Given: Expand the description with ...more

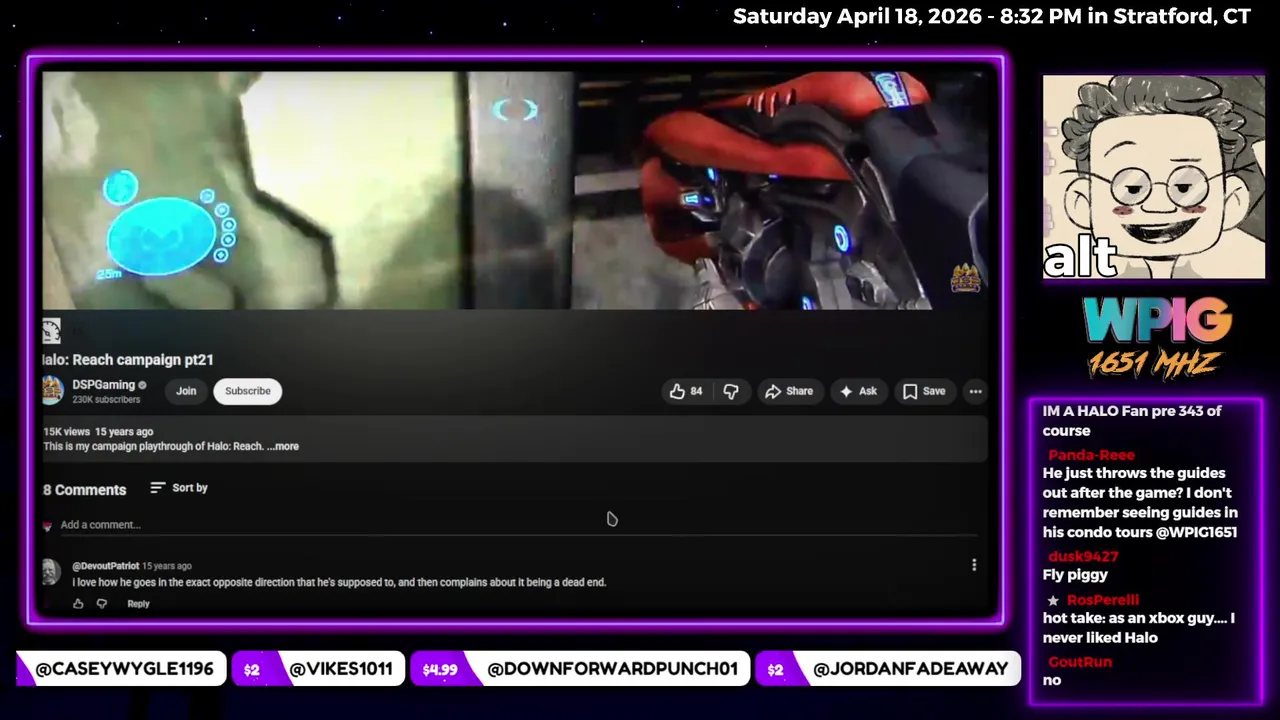Looking at the screenshot, I should coord(284,446).
